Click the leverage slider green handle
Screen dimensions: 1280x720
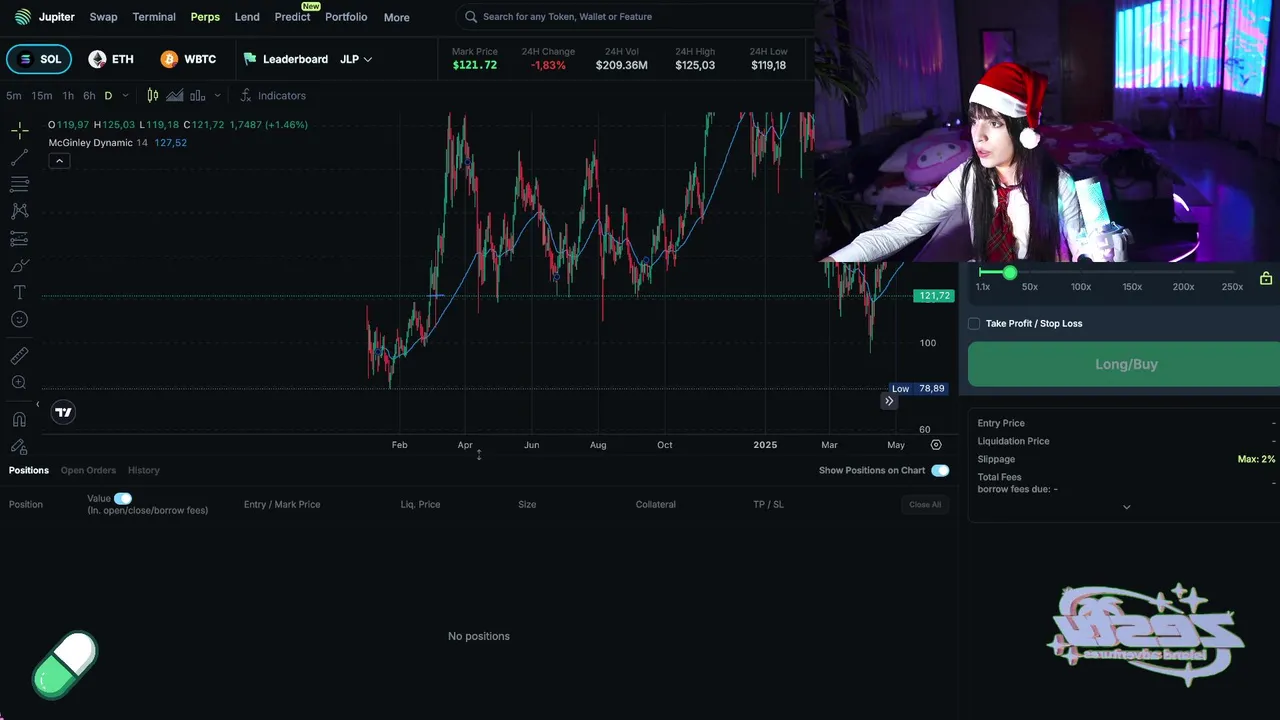click(x=1010, y=272)
